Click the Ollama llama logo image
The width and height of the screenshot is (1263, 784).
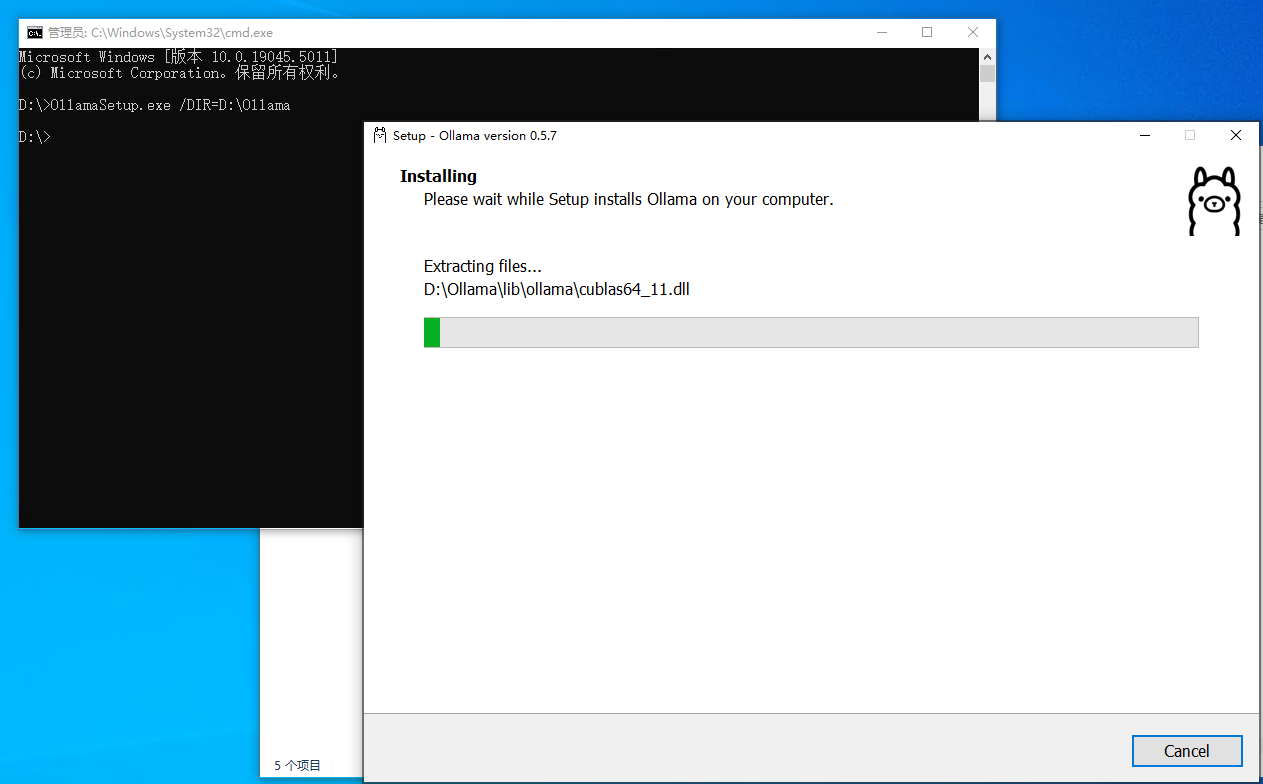click(1214, 201)
